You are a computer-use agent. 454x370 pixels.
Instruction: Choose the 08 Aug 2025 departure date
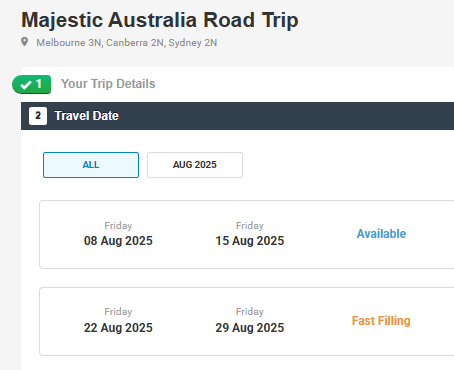click(118, 241)
